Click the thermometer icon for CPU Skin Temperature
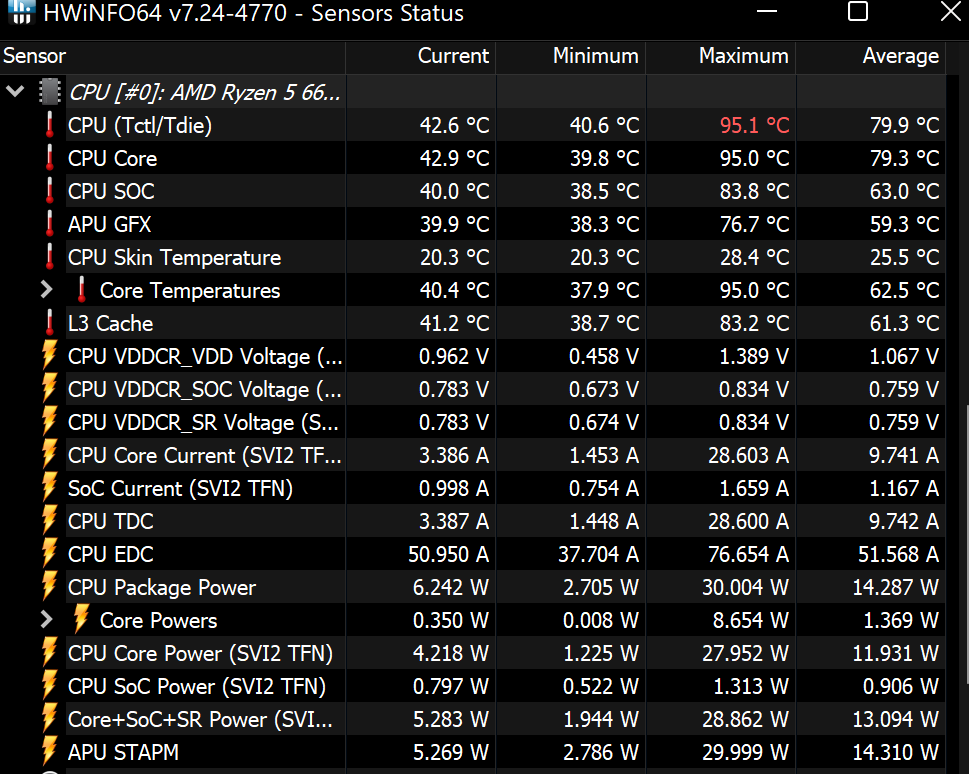This screenshot has width=969, height=774. coord(49,257)
